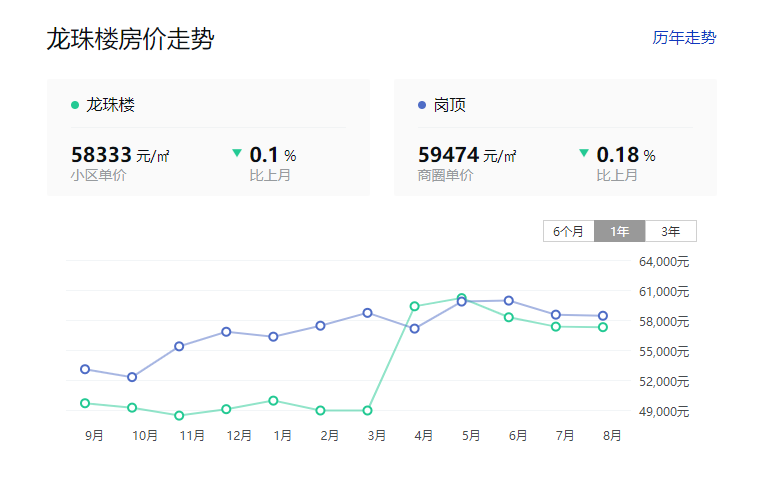Select blue 岗顶 data point for 8月

click(x=603, y=316)
